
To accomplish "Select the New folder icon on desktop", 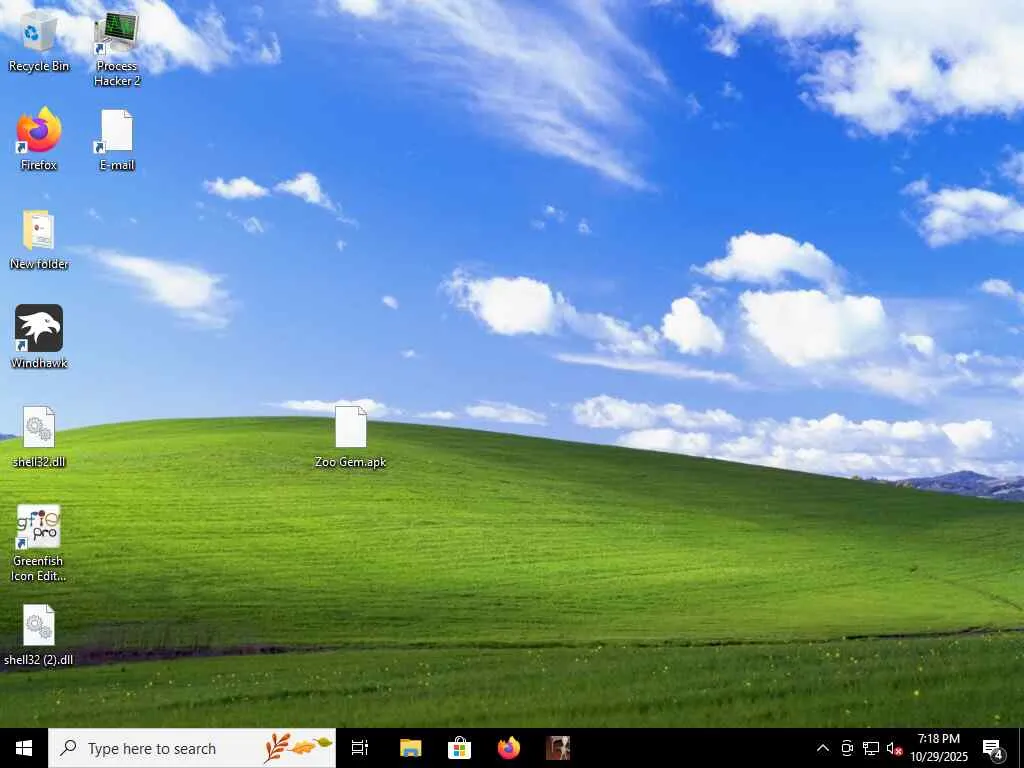I will point(39,239).
